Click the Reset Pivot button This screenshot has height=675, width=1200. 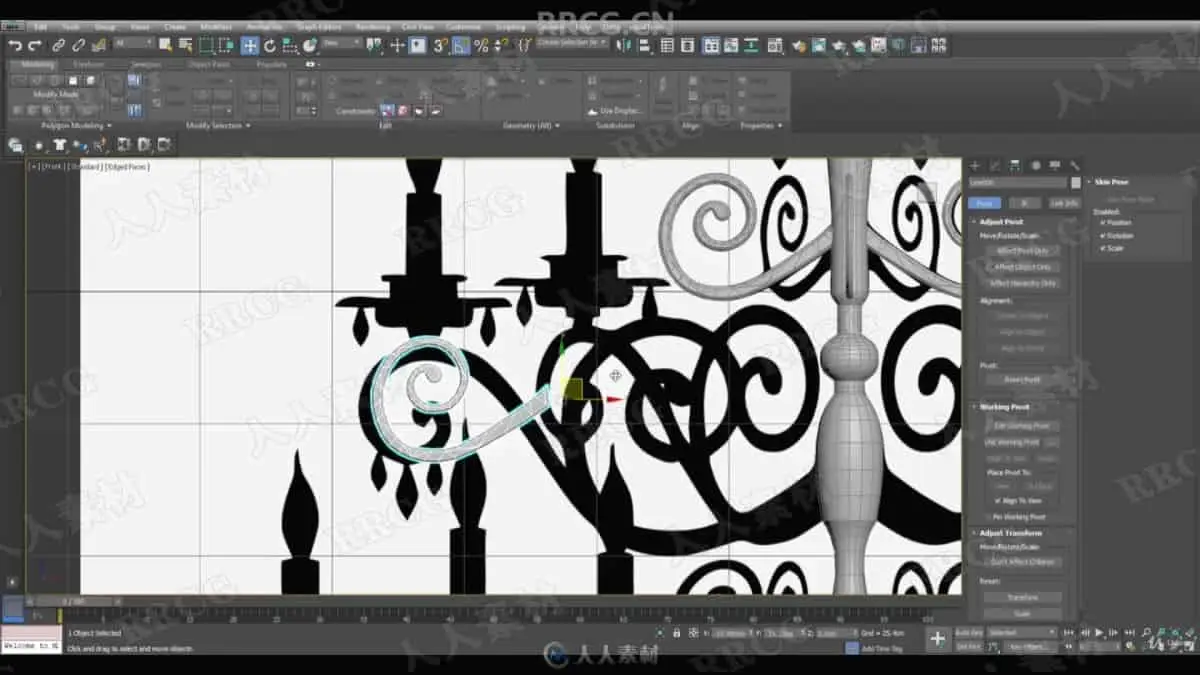(1022, 380)
